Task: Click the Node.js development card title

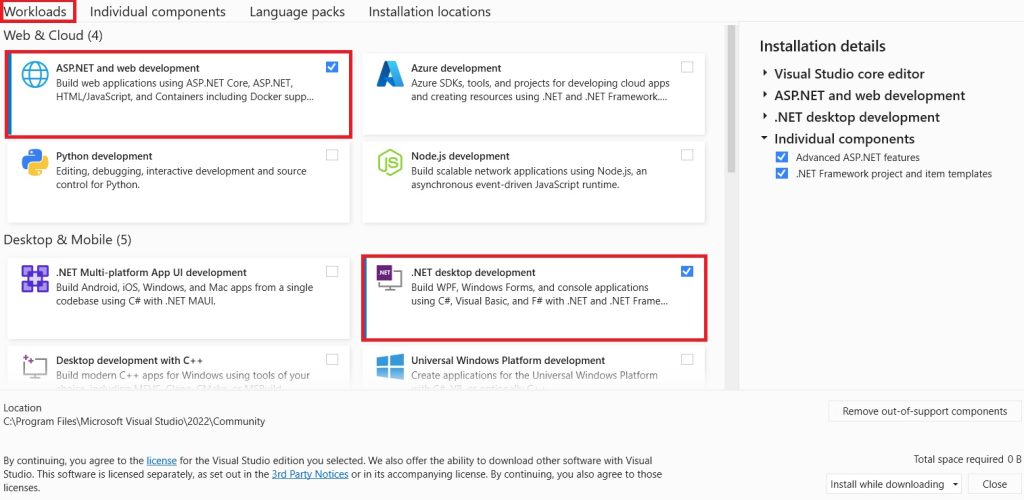Action: click(460, 157)
